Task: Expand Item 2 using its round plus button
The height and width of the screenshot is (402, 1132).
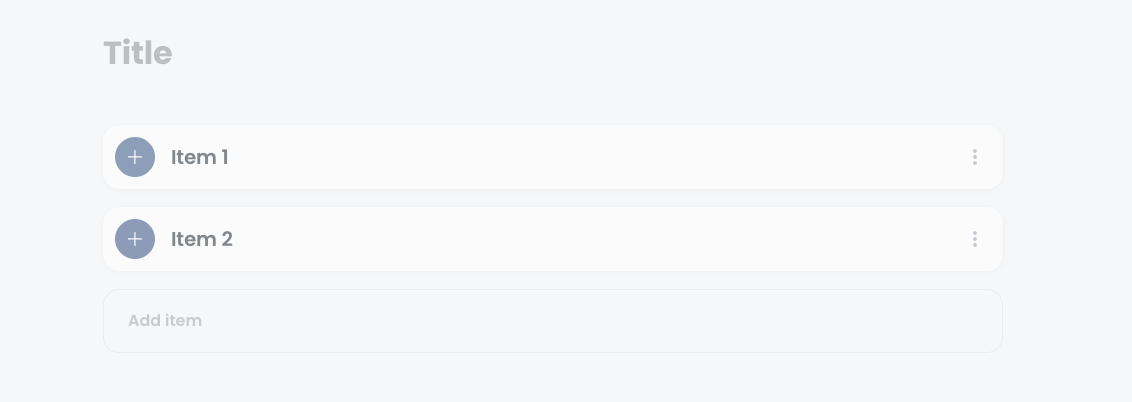Action: pos(135,239)
